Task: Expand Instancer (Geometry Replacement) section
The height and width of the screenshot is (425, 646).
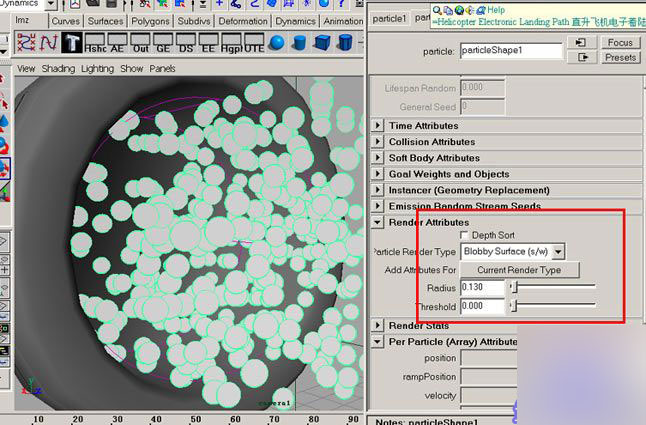Action: tap(377, 190)
